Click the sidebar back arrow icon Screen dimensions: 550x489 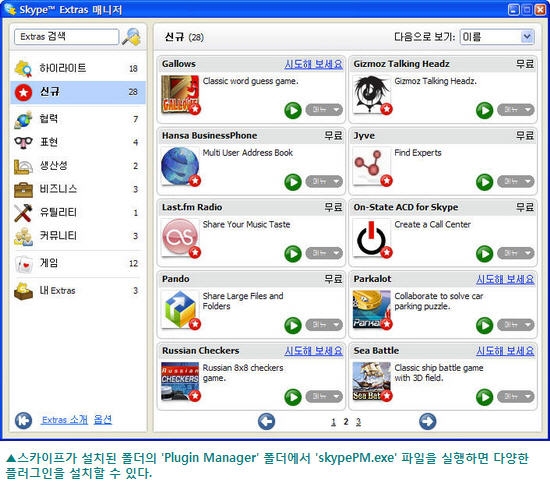click(23, 420)
